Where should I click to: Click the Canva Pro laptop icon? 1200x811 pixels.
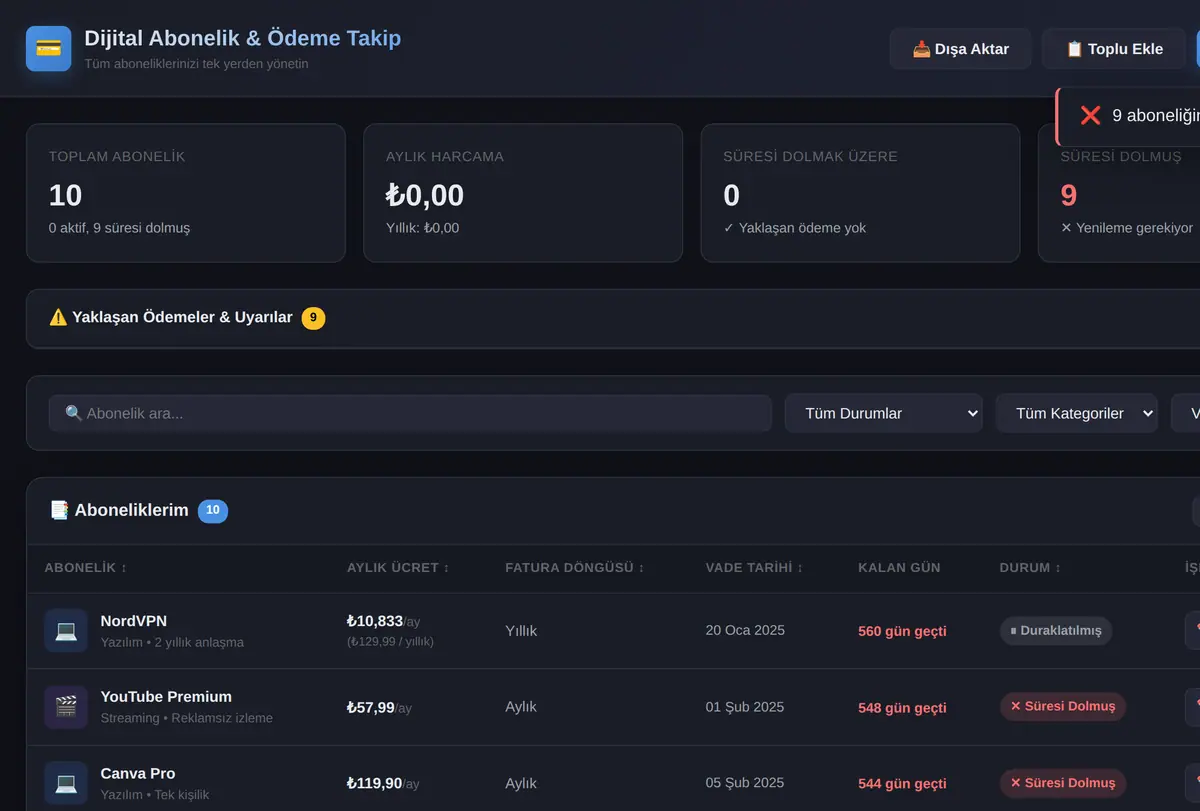66,783
